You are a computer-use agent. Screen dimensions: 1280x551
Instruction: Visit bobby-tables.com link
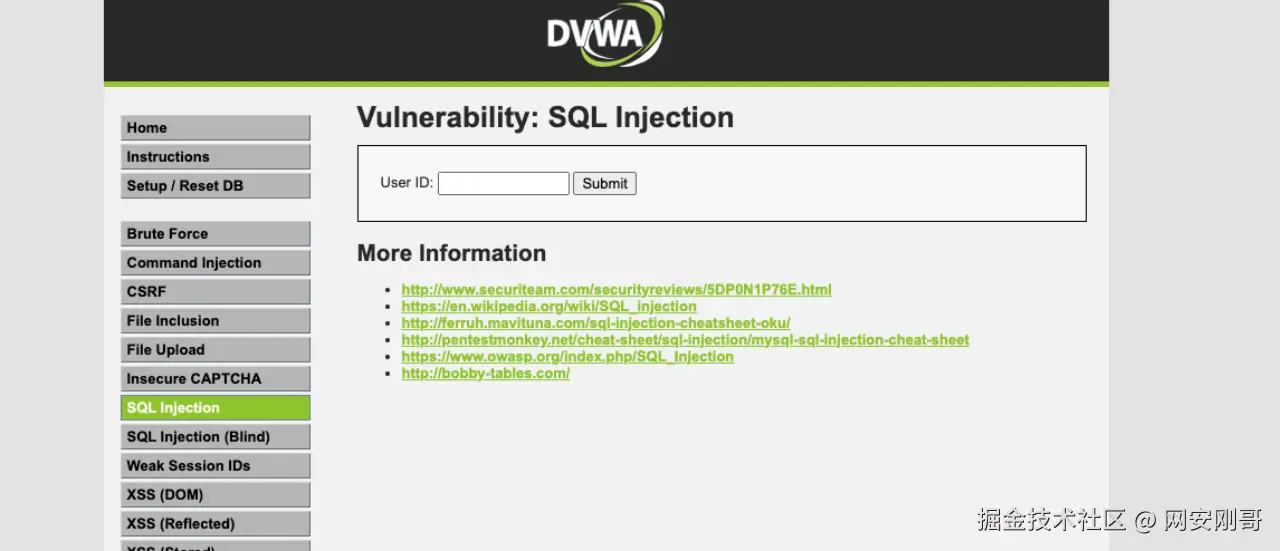click(x=485, y=373)
